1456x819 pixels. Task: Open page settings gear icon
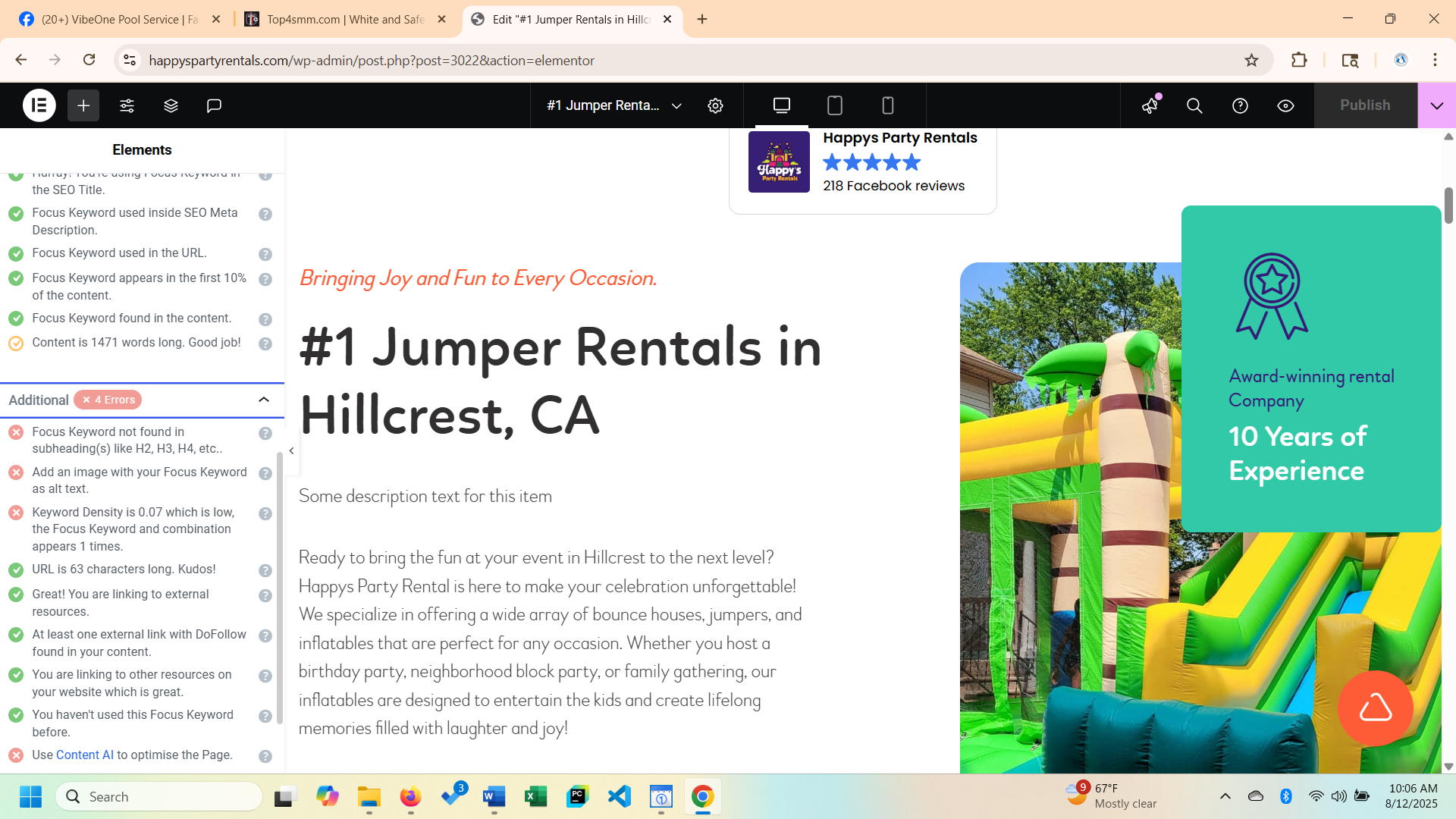(x=715, y=105)
